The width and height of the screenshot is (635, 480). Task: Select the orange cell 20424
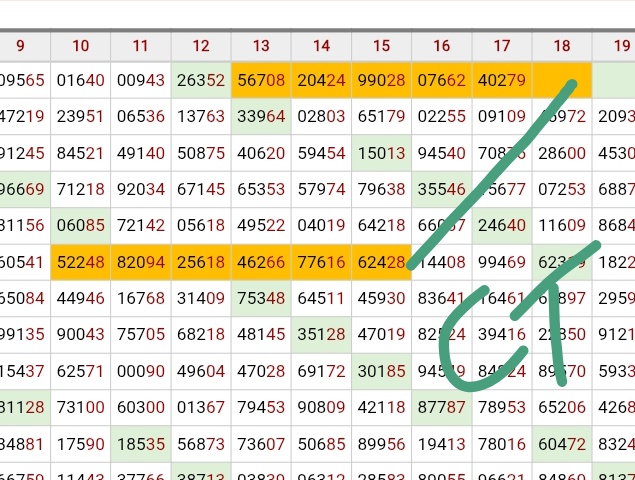click(321, 80)
